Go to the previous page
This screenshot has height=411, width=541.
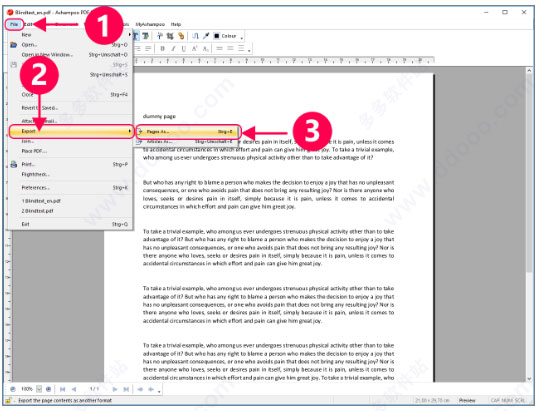tap(73, 389)
